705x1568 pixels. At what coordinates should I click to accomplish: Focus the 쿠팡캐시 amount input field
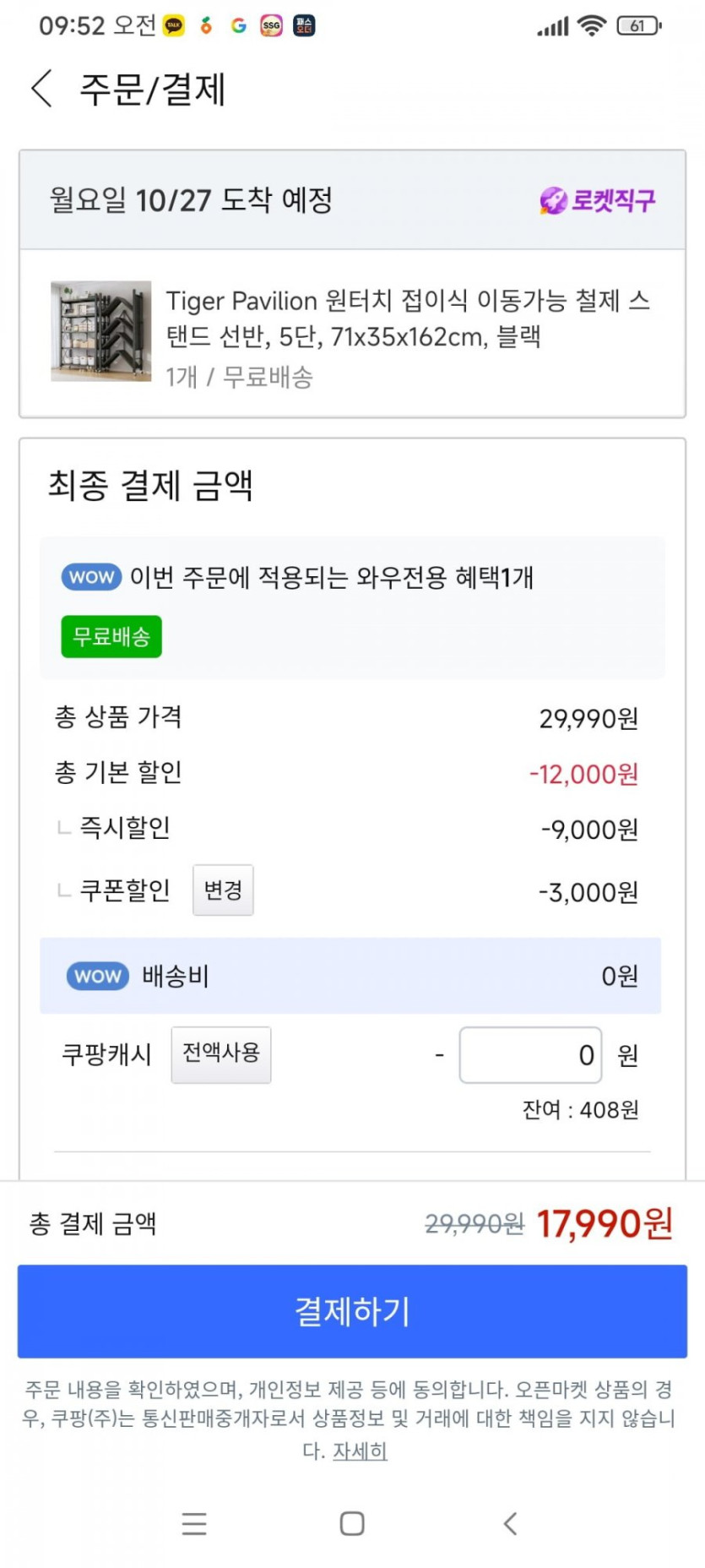click(530, 1054)
